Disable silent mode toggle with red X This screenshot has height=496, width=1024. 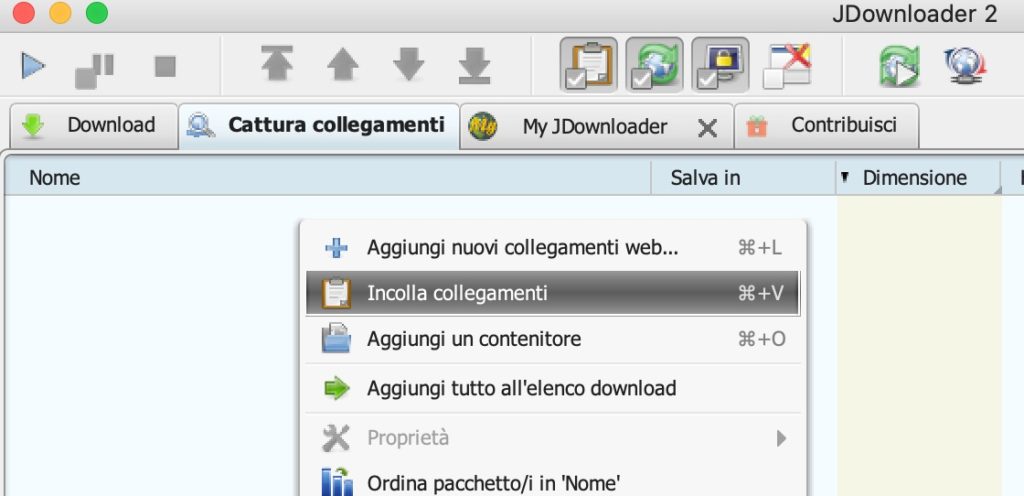point(786,66)
